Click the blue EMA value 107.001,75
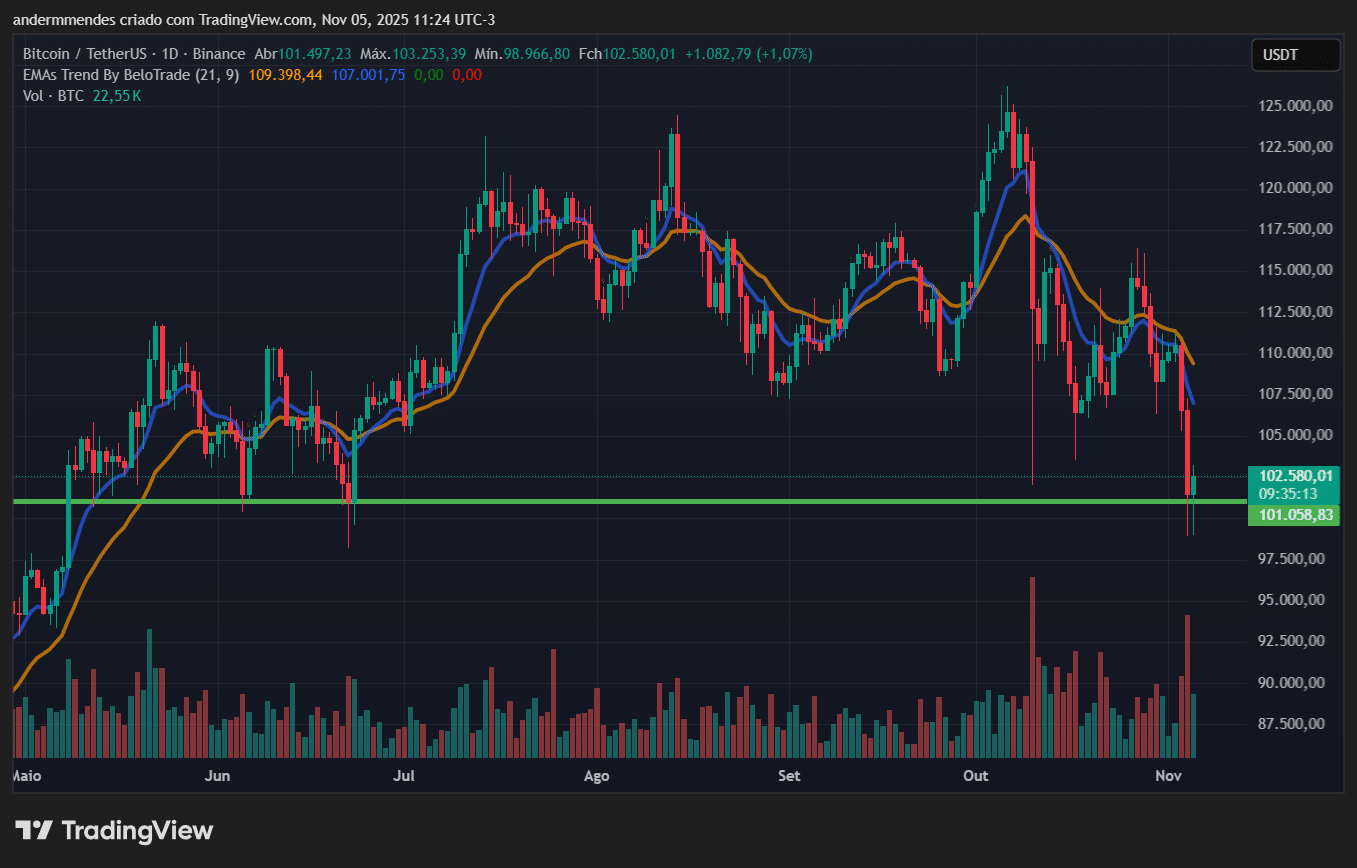The height and width of the screenshot is (868, 1357). point(368,74)
